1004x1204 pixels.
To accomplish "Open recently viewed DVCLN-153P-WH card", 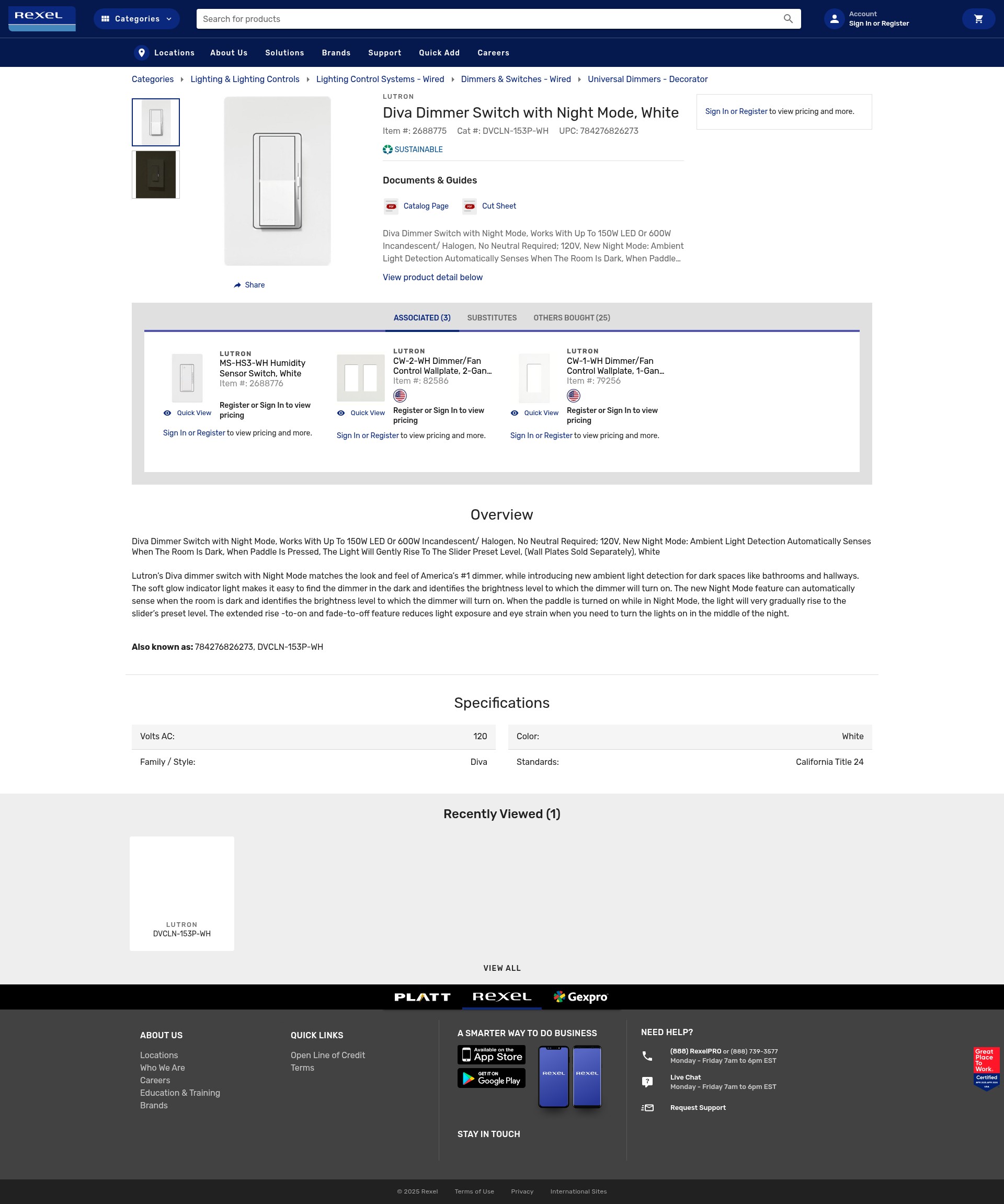I will (x=182, y=893).
